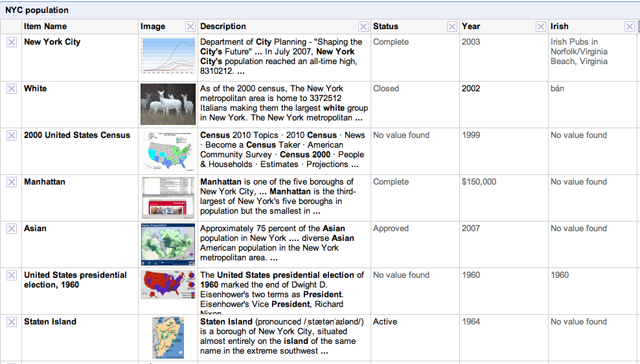Select the Year column header label
Viewport: 640px width, 364px height.
click(471, 26)
